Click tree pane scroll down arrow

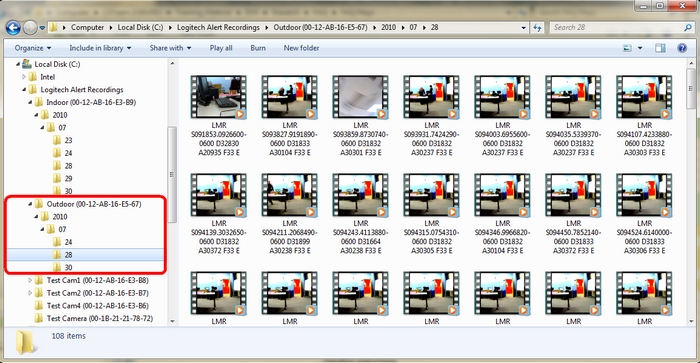click(x=172, y=321)
